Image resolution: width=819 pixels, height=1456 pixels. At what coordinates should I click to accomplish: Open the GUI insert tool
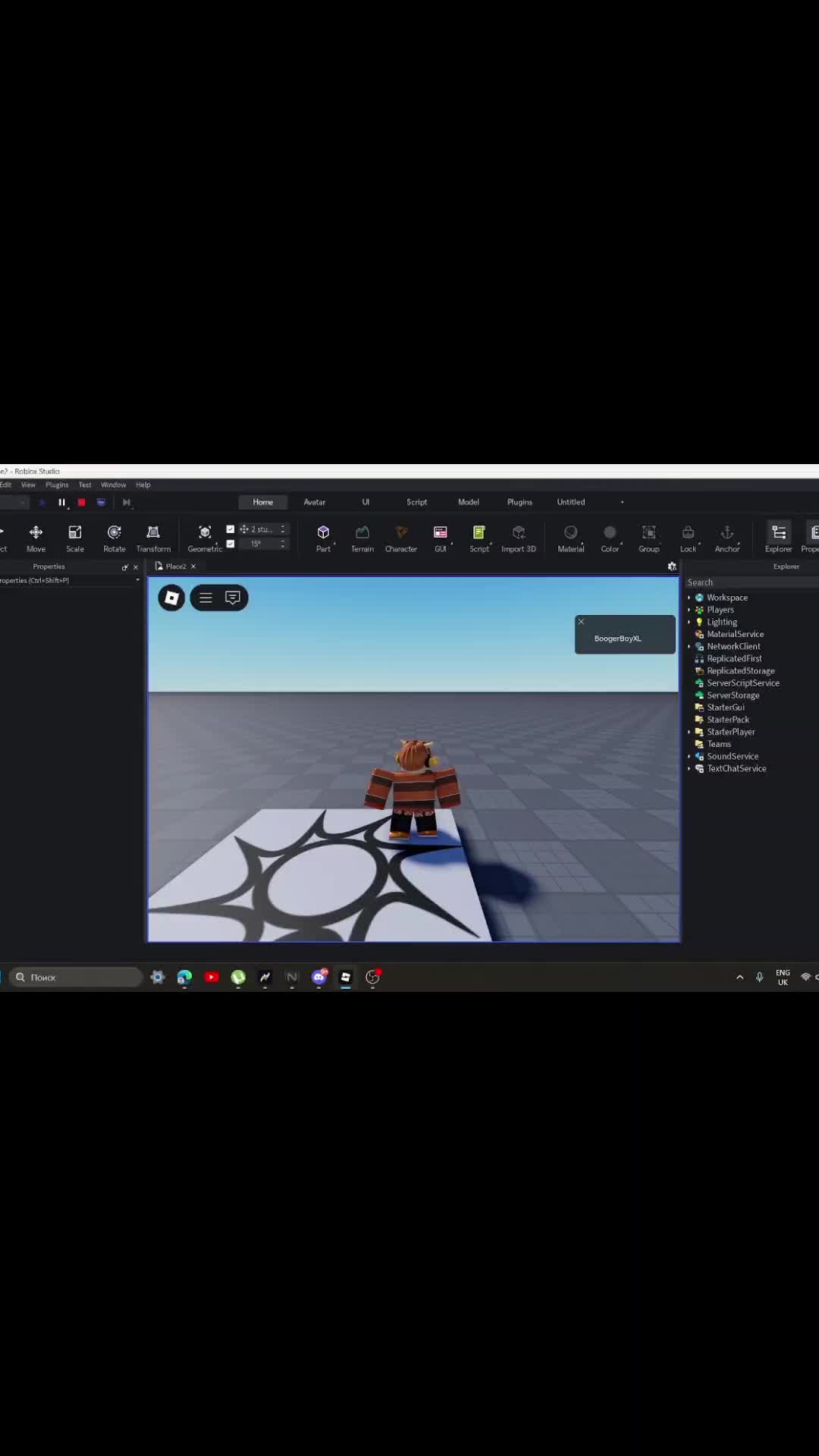[x=441, y=538]
